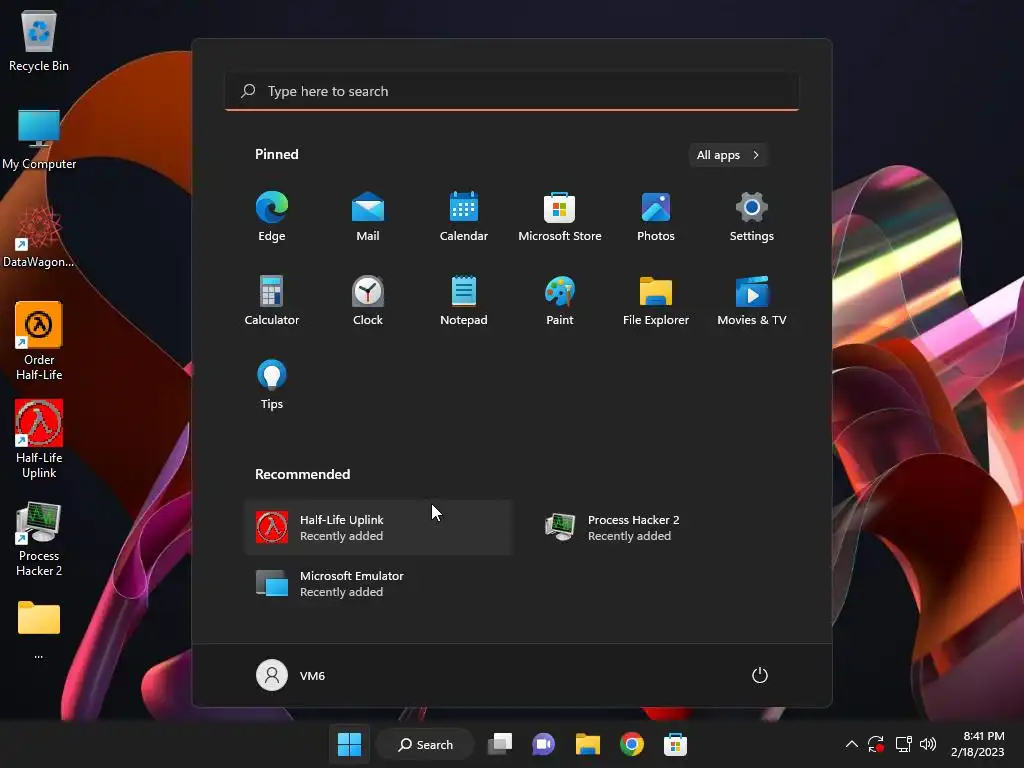Launch the Mail app
The image size is (1024, 768).
(x=368, y=217)
